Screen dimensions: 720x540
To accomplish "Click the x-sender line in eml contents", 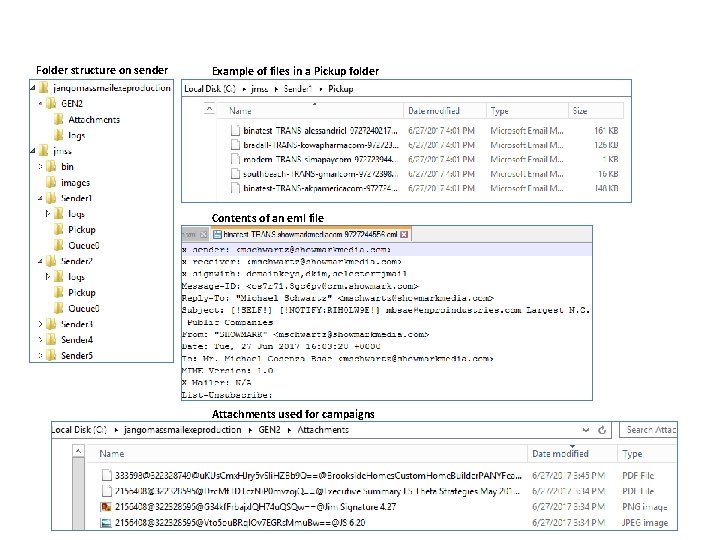I will click(x=386, y=250).
